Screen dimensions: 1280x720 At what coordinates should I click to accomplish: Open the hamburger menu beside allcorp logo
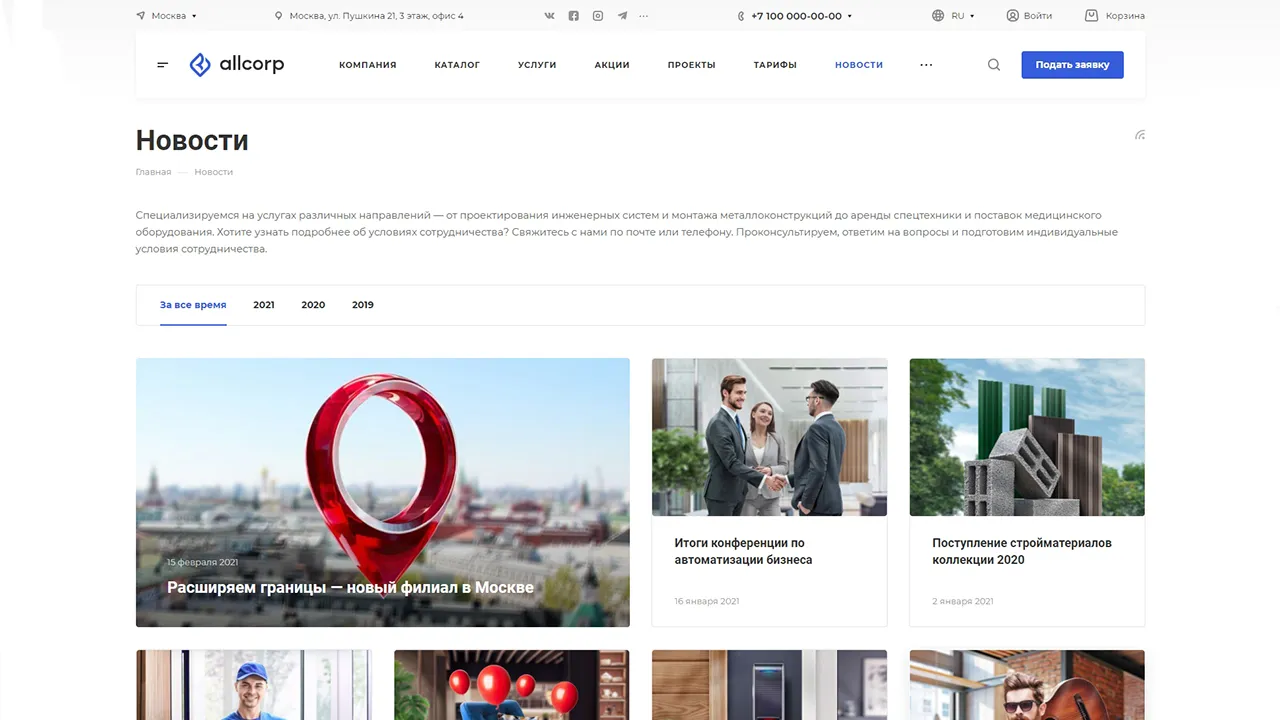[163, 65]
